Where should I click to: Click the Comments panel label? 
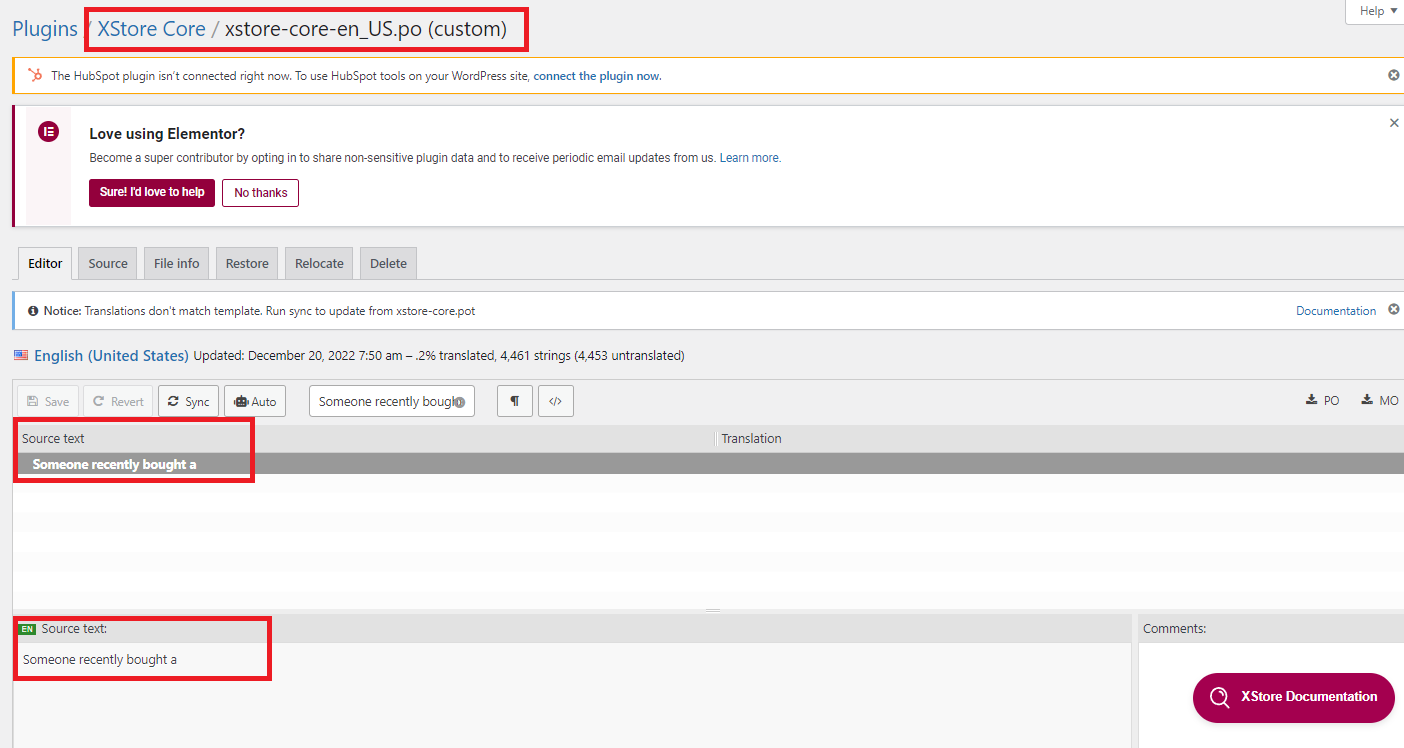point(1175,628)
